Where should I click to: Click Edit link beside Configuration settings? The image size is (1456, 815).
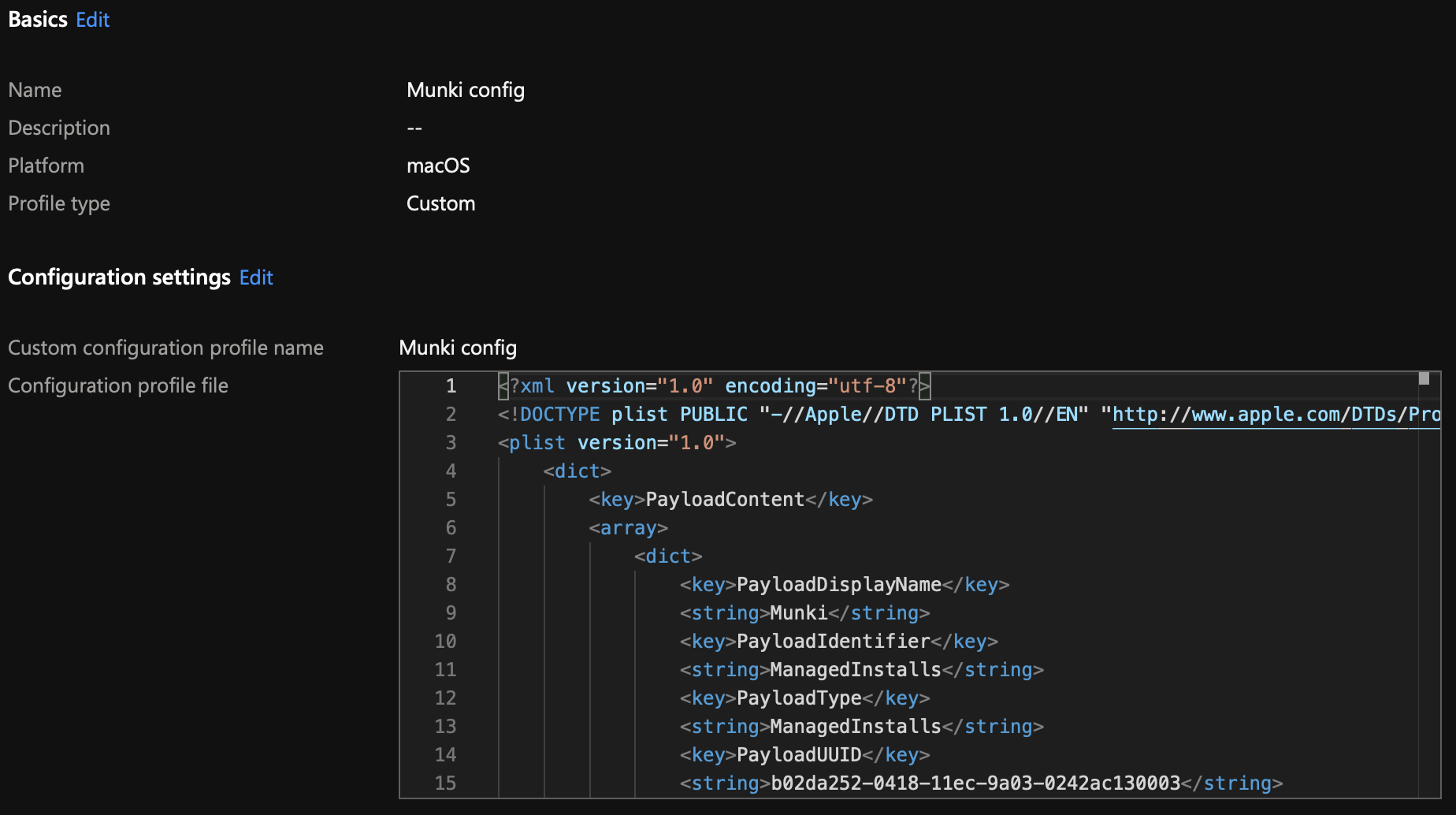point(256,277)
